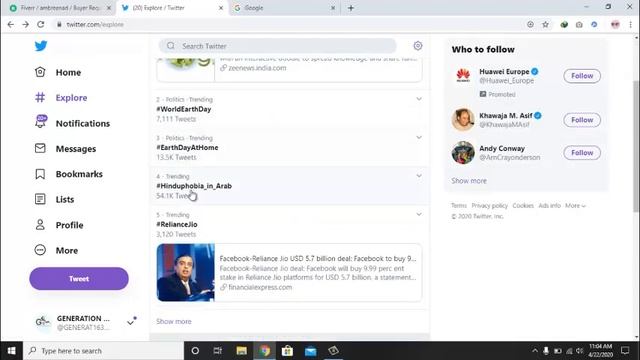Click the browser forward arrow

click(25, 24)
